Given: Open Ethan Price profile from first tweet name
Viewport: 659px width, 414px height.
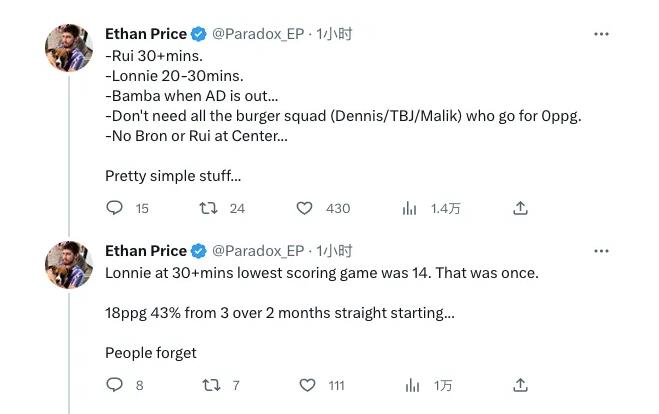Looking at the screenshot, I should [x=146, y=34].
